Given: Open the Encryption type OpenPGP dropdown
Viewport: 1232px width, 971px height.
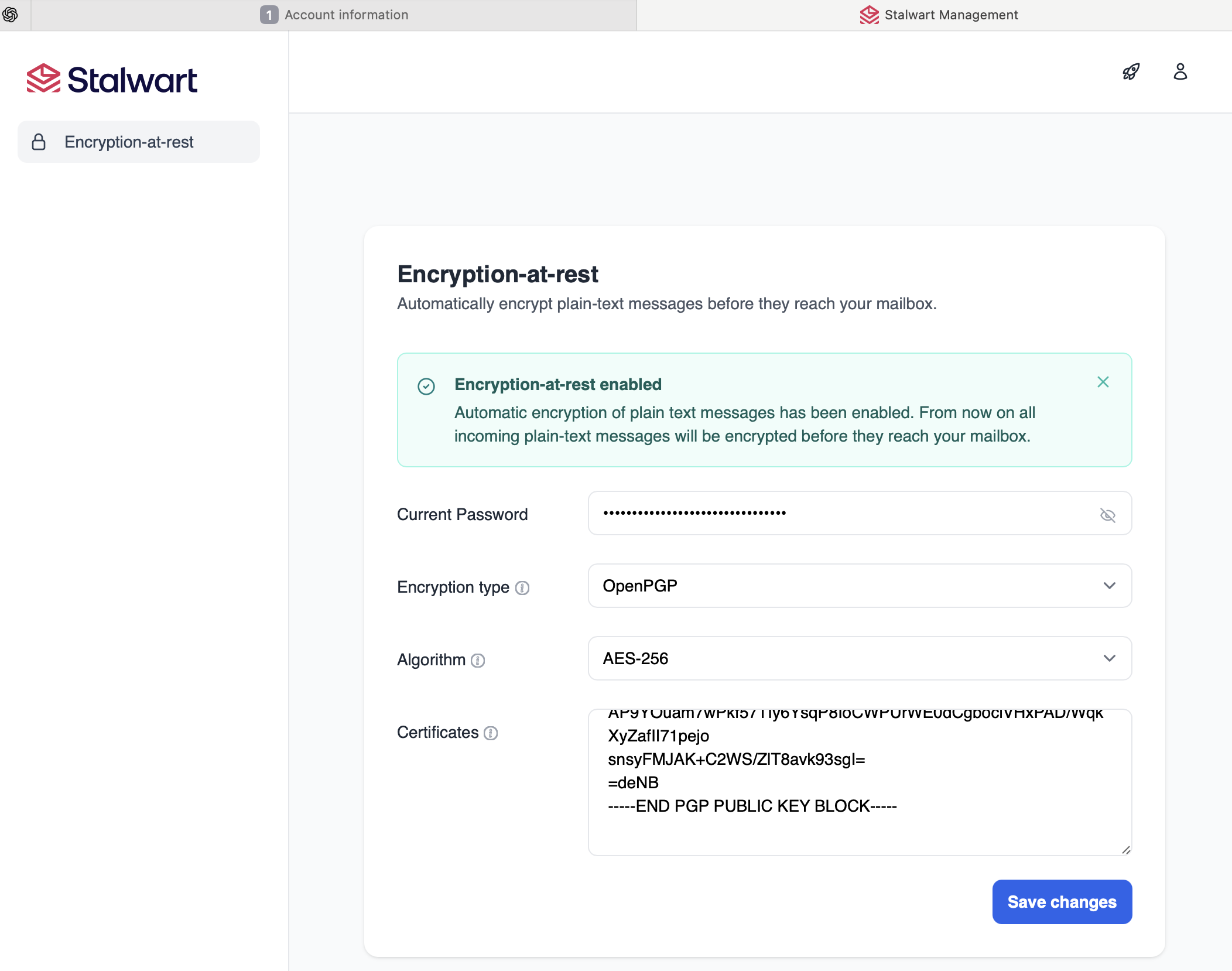Looking at the screenshot, I should point(860,586).
